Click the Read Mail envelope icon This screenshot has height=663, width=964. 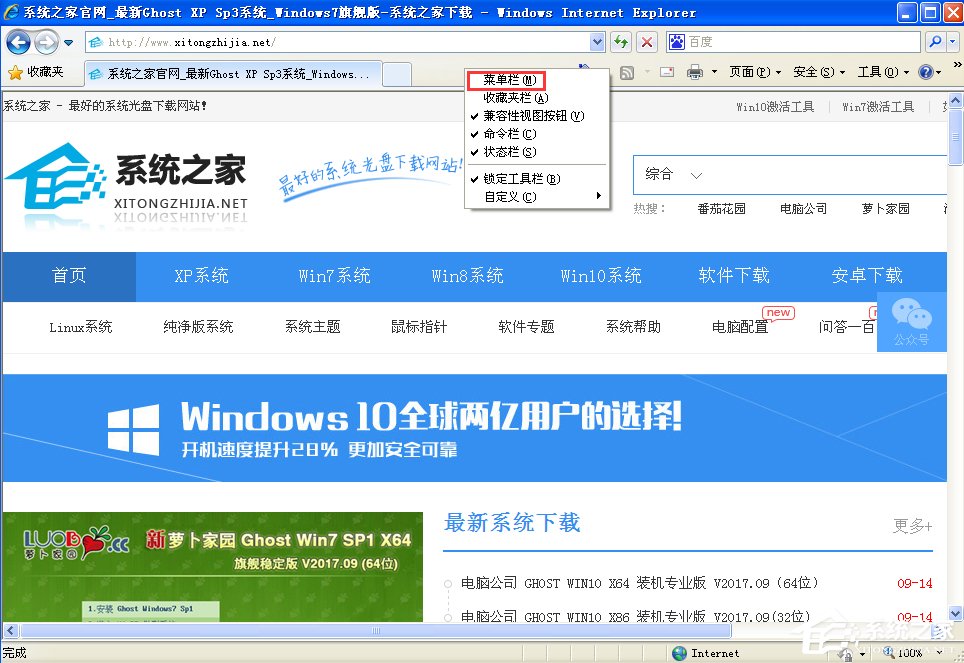click(x=666, y=71)
